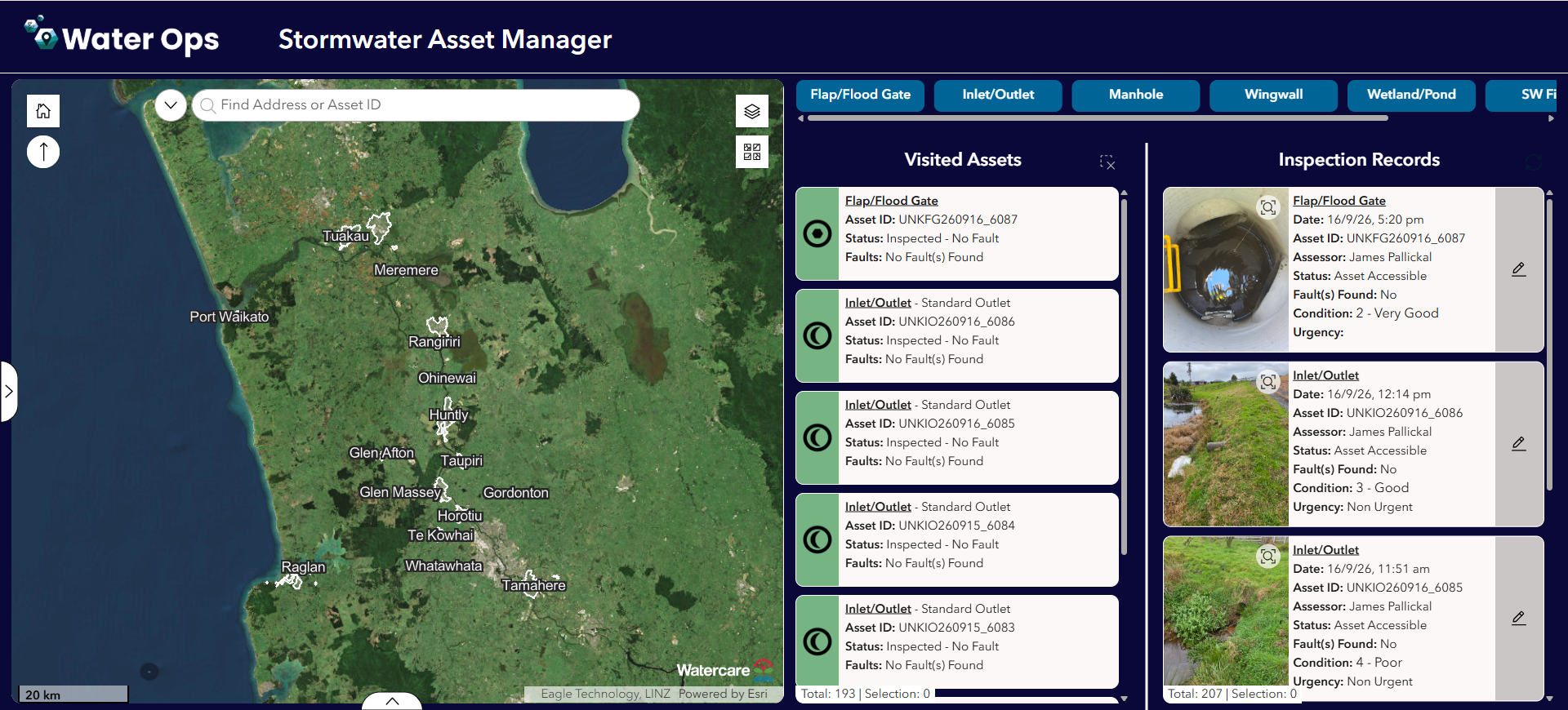
Task: Open Inlet/Outlet link for asset UNKIO260916_6086
Action: (x=878, y=303)
